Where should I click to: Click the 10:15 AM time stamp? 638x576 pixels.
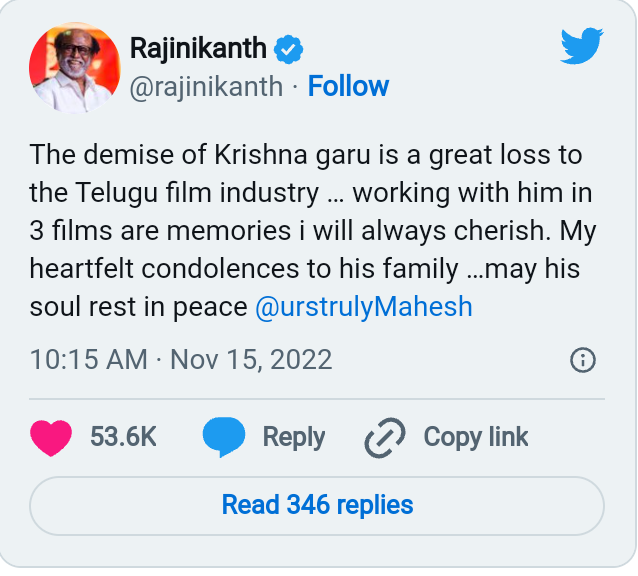tap(89, 360)
